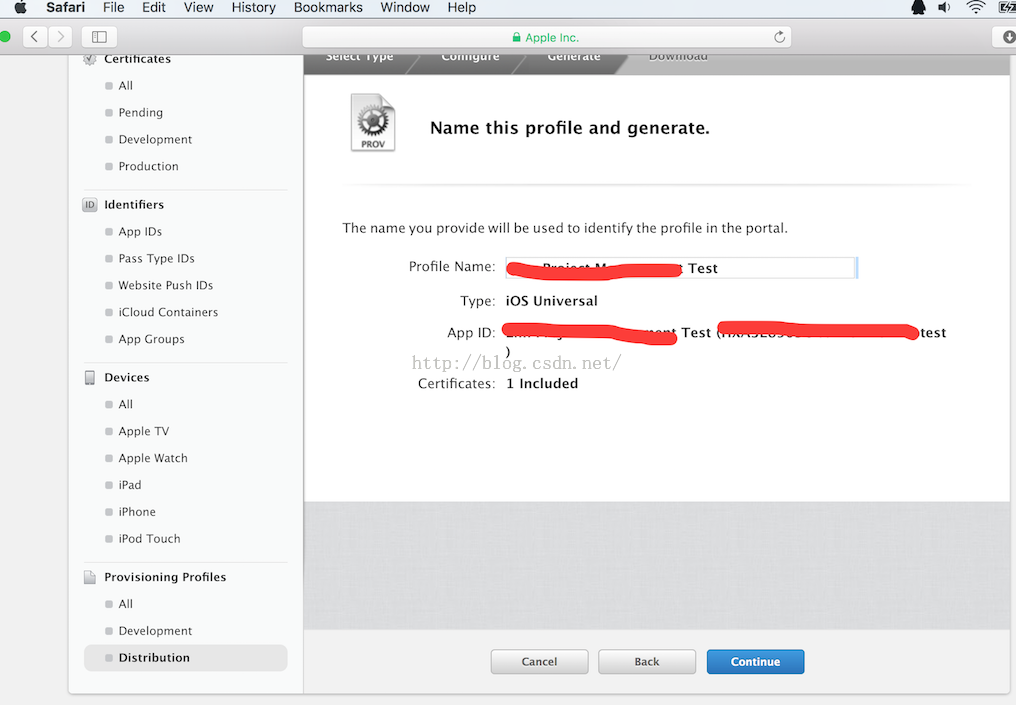Open iPad devices
The width and height of the screenshot is (1016, 705).
coord(130,485)
